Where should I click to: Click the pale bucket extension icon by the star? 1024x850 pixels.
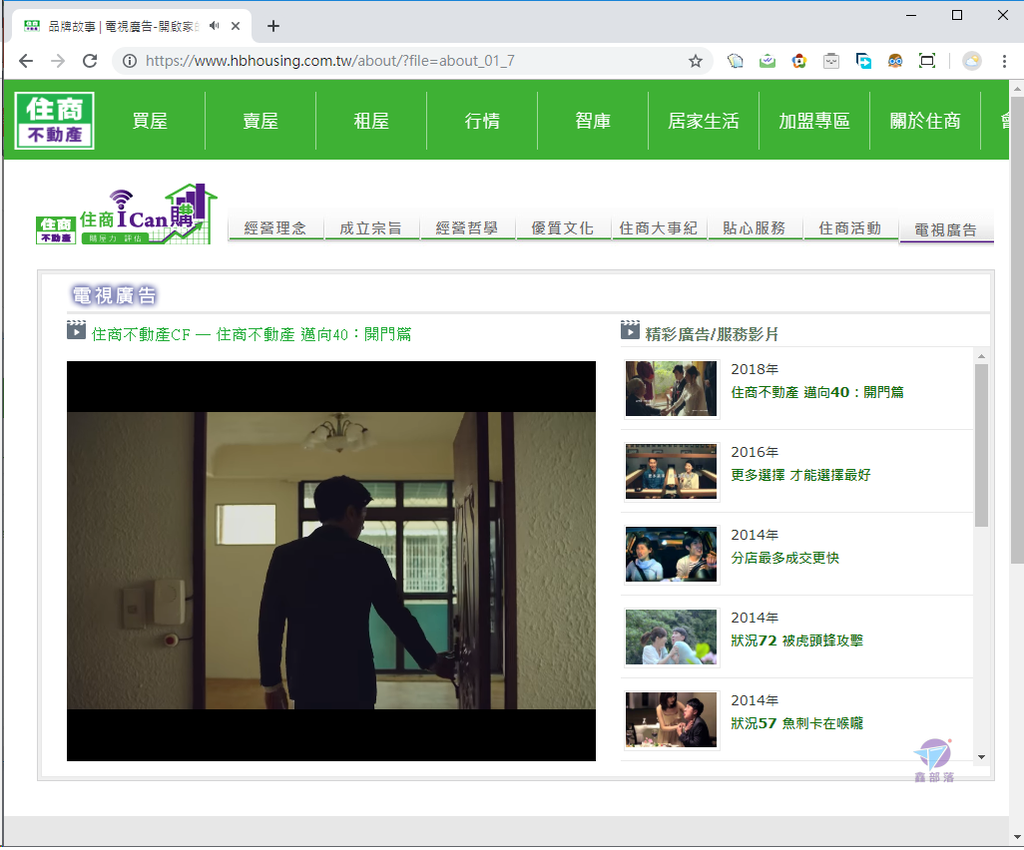tap(735, 61)
